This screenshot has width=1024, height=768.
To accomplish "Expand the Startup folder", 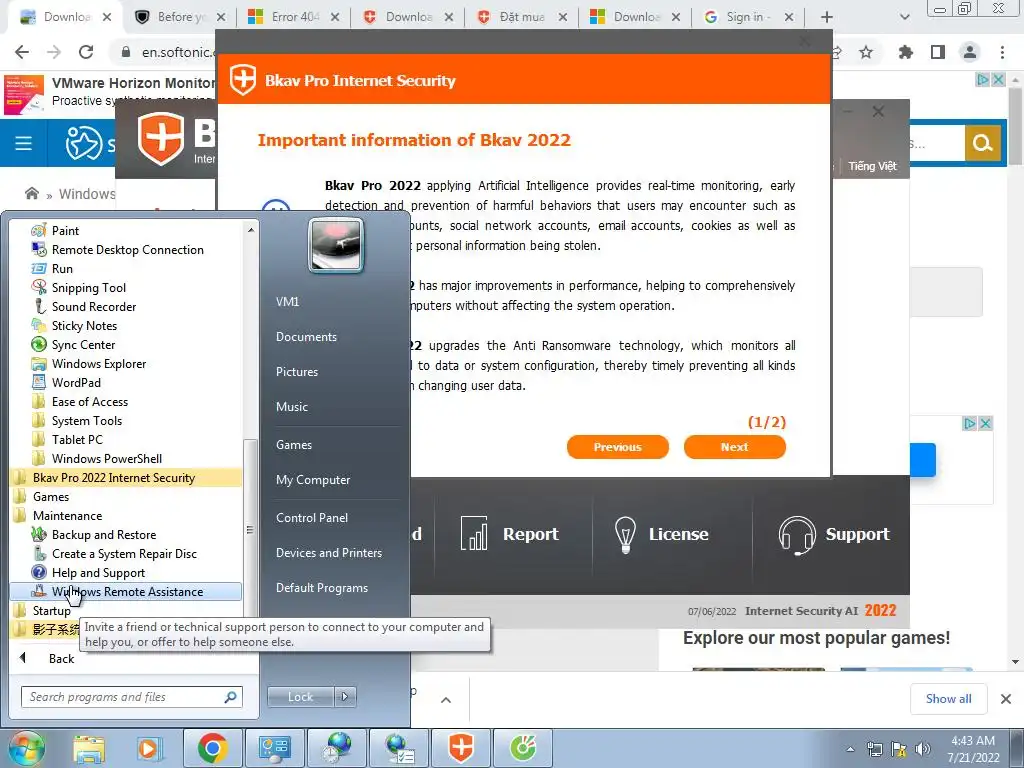I will tap(51, 611).
